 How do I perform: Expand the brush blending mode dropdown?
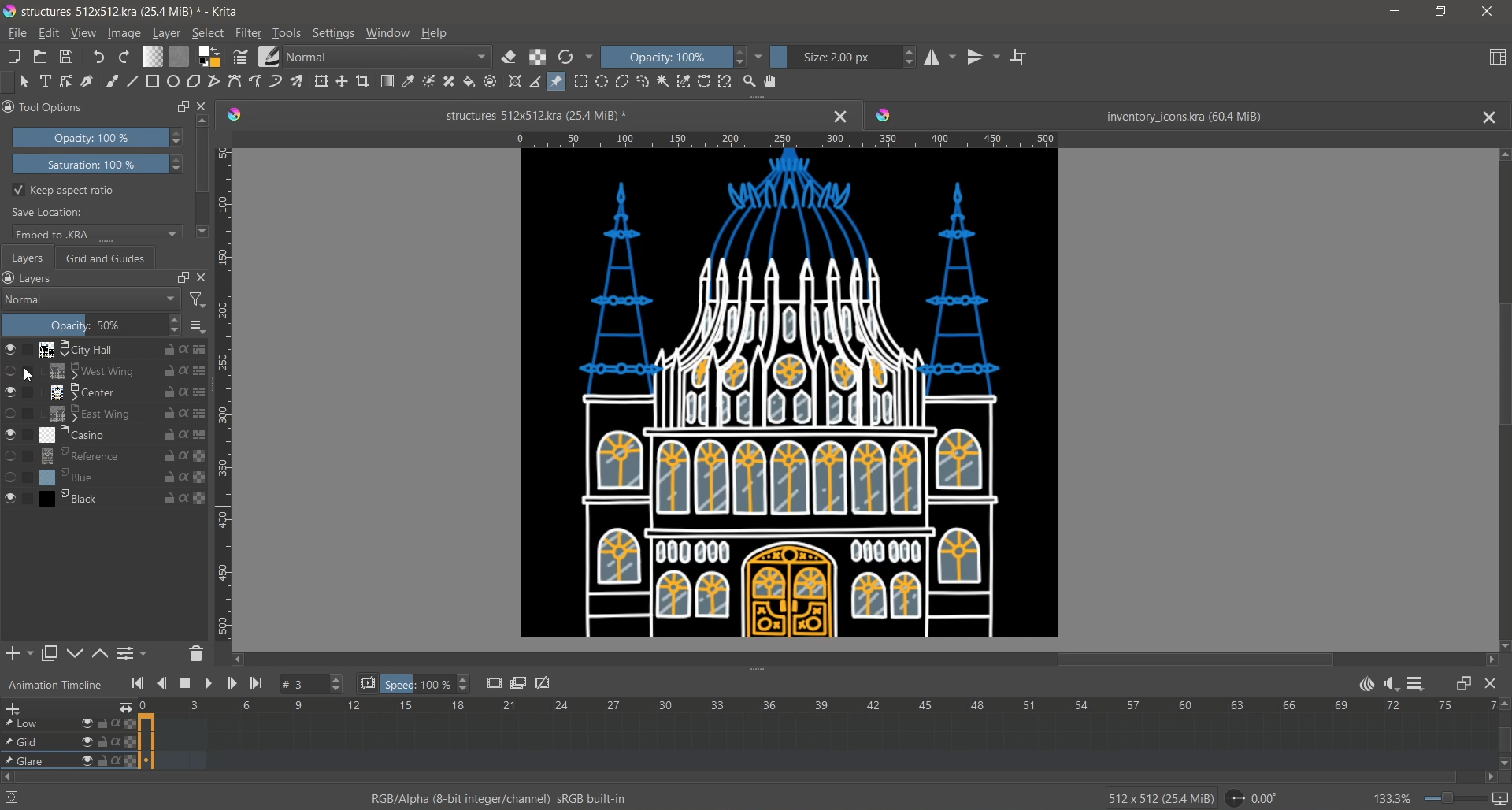[x=389, y=58]
